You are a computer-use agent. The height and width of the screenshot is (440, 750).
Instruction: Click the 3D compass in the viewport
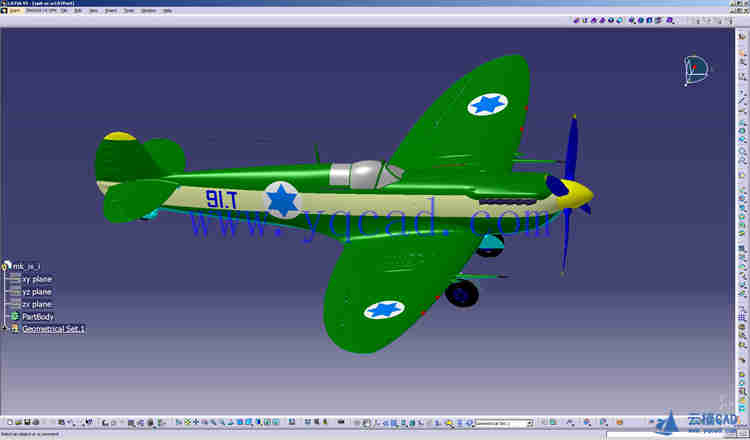coord(696,70)
